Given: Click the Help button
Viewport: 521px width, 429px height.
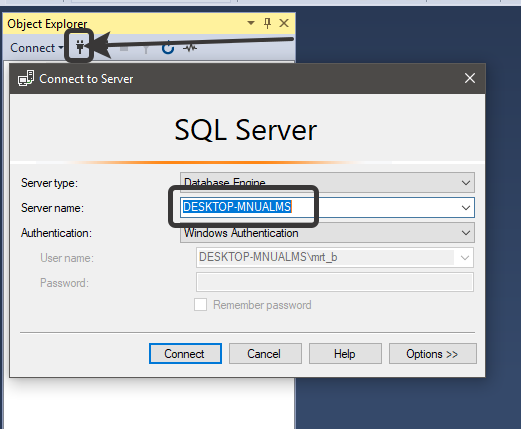Looking at the screenshot, I should 345,354.
